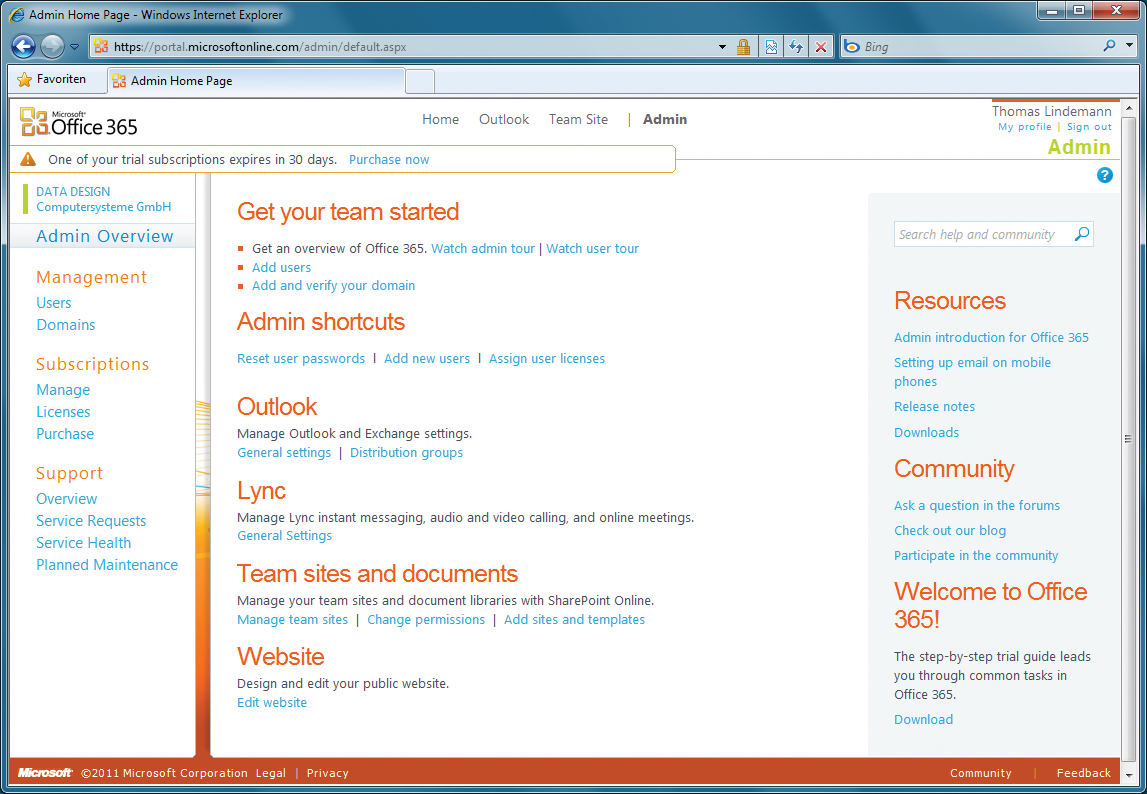This screenshot has height=794, width=1147.
Task: Click the Microsoft logo in the footer
Action: click(x=42, y=772)
